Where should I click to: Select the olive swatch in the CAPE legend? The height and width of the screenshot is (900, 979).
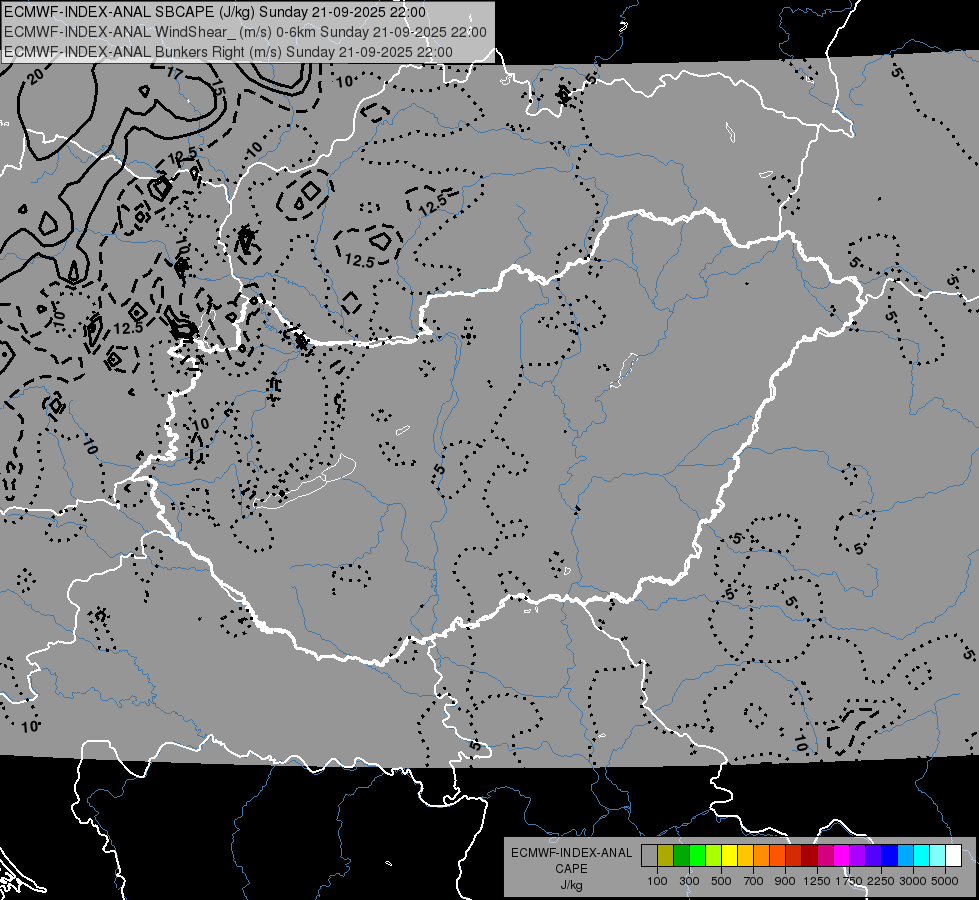[666, 855]
